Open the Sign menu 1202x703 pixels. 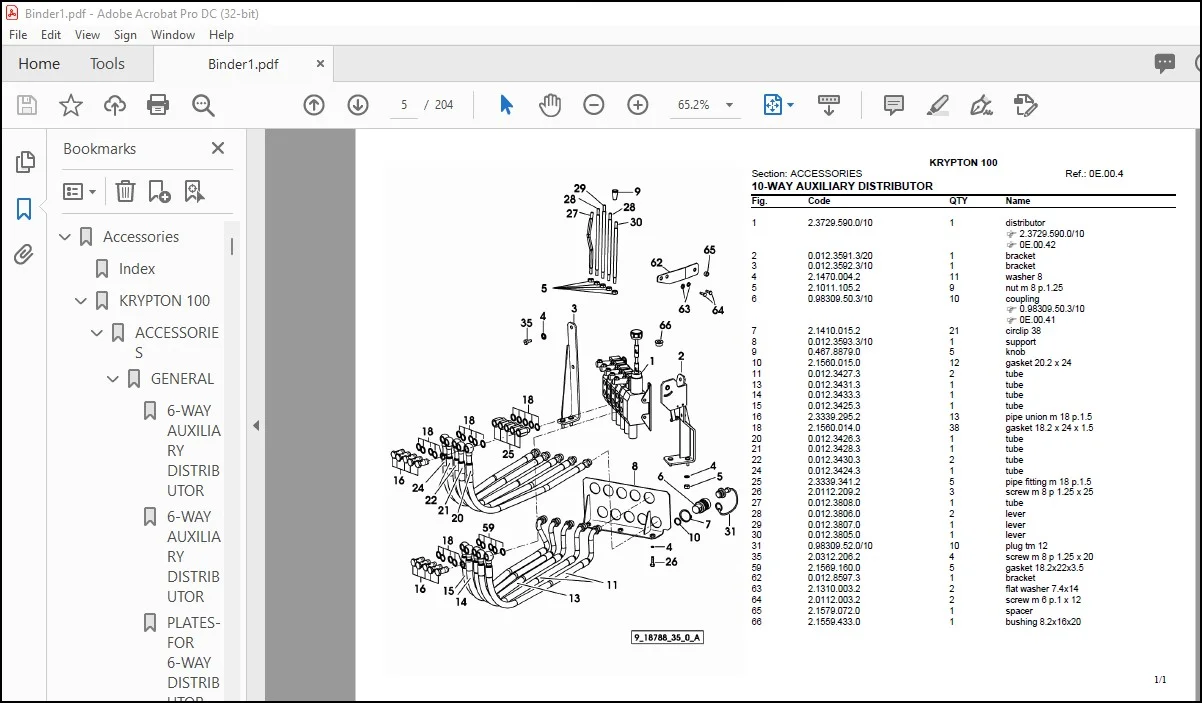pyautogui.click(x=125, y=35)
